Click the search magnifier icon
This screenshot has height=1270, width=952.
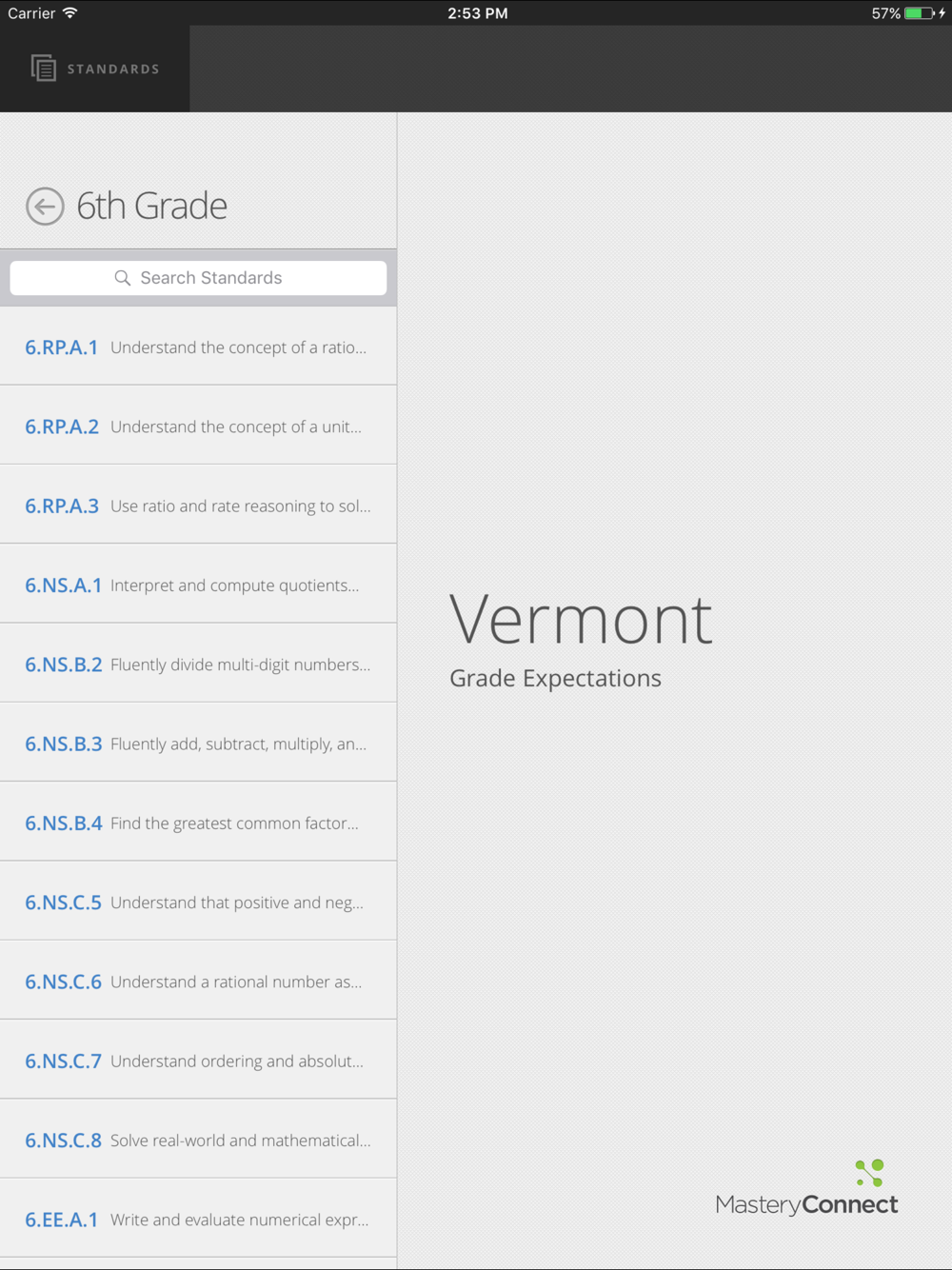[122, 278]
